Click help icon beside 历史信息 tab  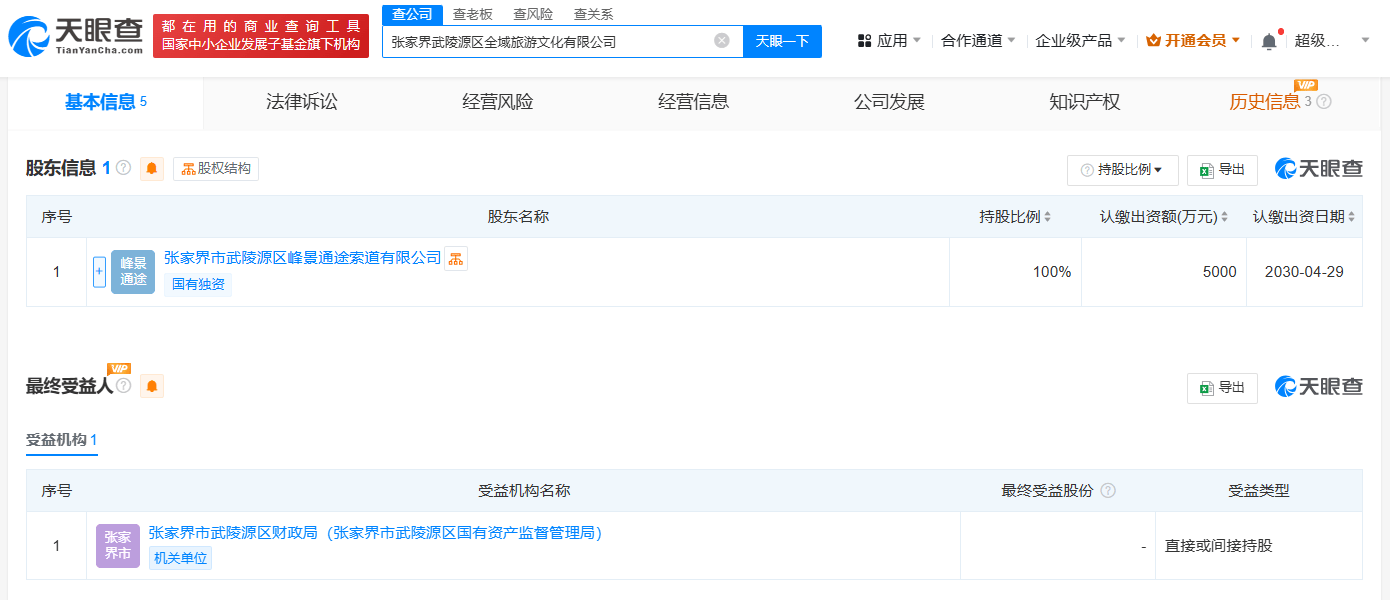point(1324,102)
